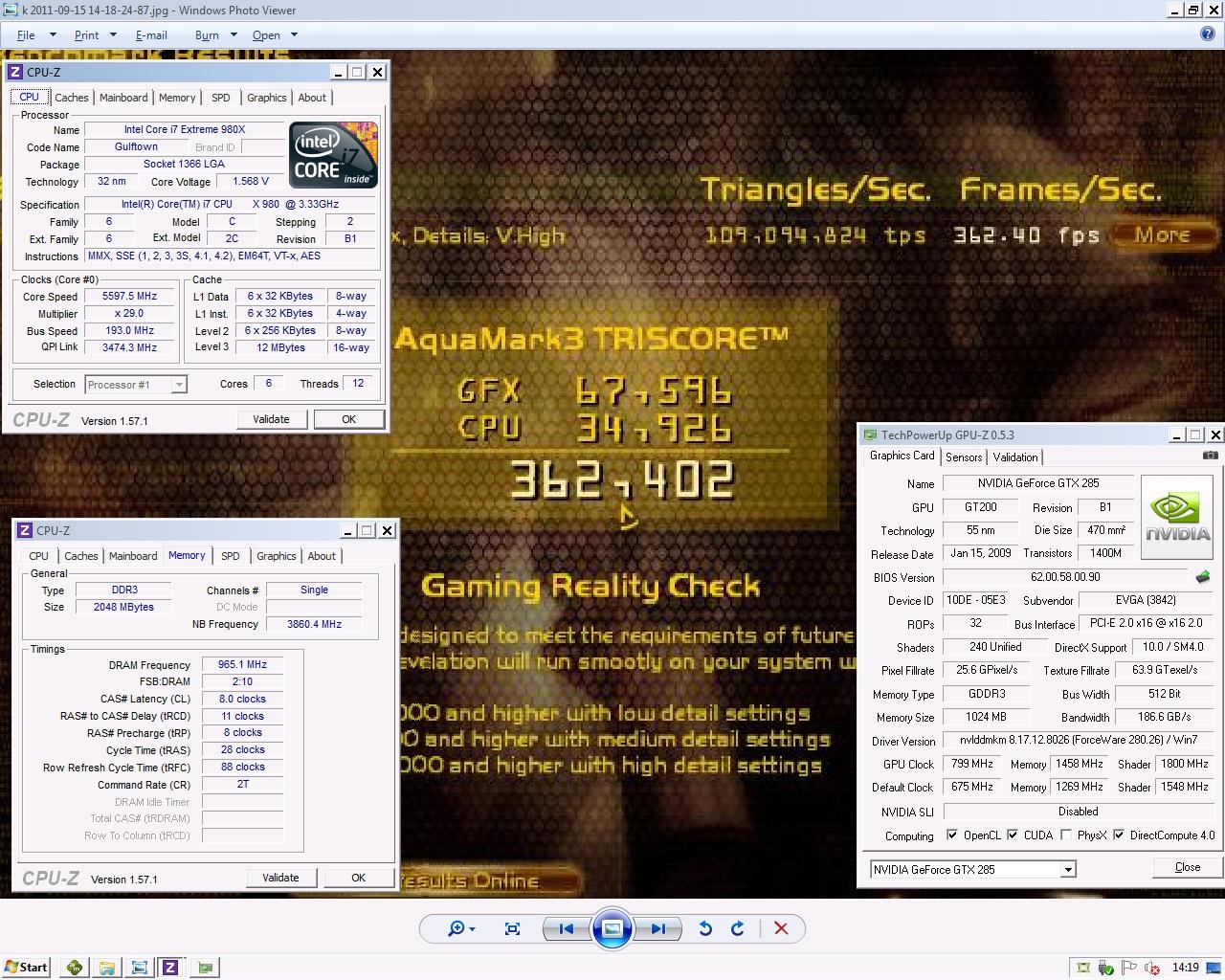Expand the Open menu dropdown
Image resolution: width=1225 pixels, height=980 pixels.
point(294,35)
